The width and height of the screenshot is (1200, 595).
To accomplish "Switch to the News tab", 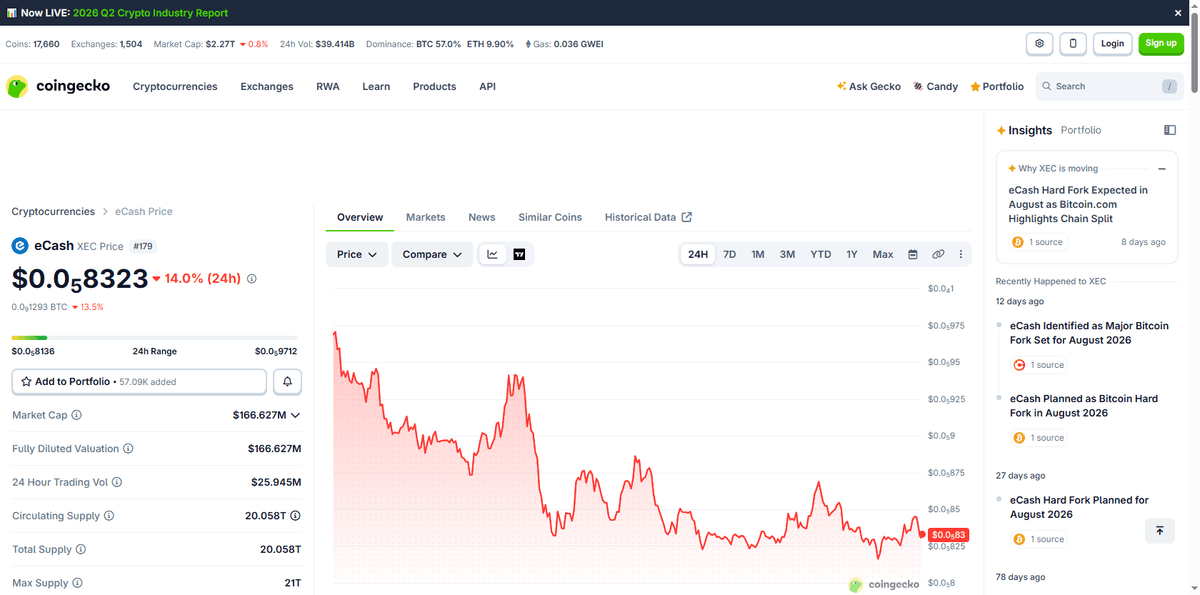I will coord(482,217).
